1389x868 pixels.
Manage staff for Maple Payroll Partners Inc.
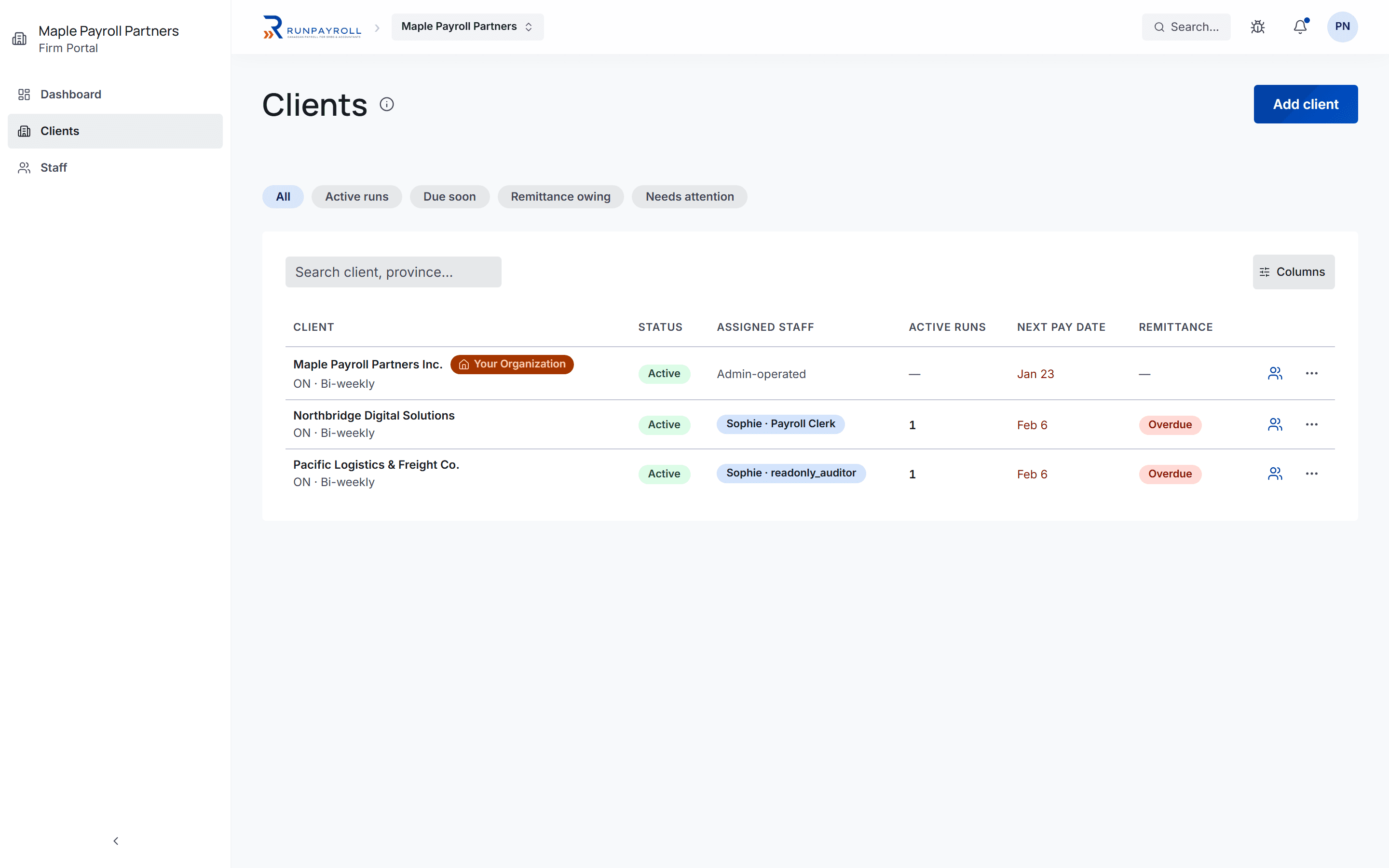click(1275, 374)
